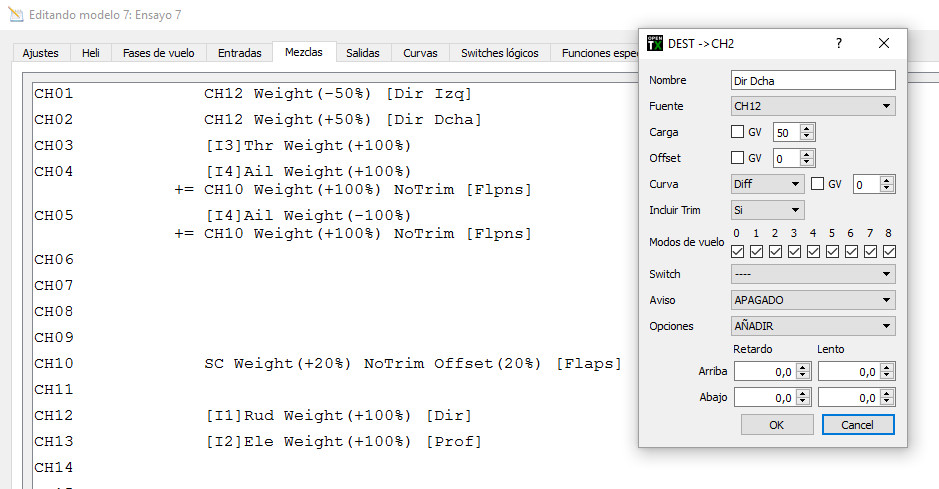Enable the GV checkbox for Carga

(738, 132)
